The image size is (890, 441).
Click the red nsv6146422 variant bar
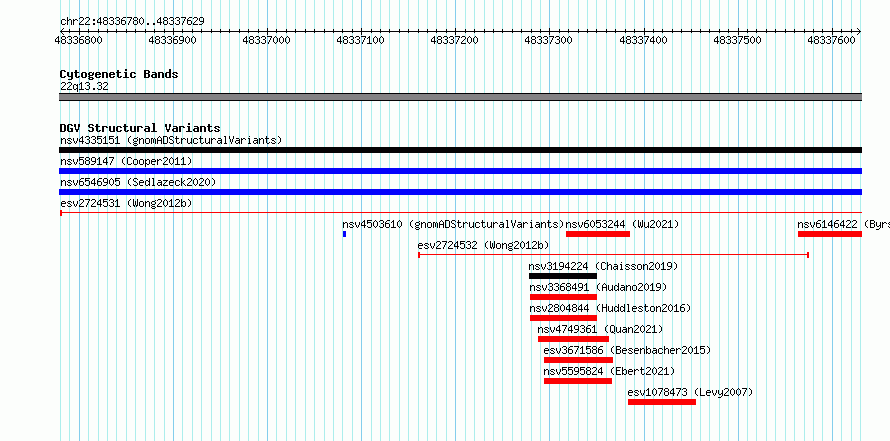(x=830, y=234)
